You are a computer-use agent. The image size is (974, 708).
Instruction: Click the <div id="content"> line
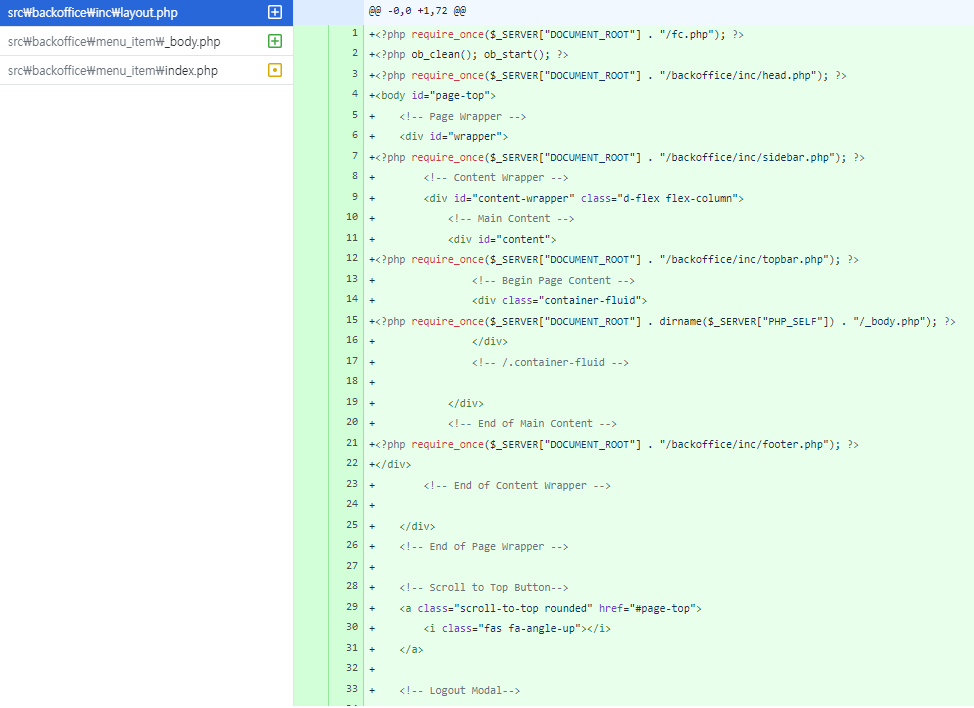[x=502, y=240]
